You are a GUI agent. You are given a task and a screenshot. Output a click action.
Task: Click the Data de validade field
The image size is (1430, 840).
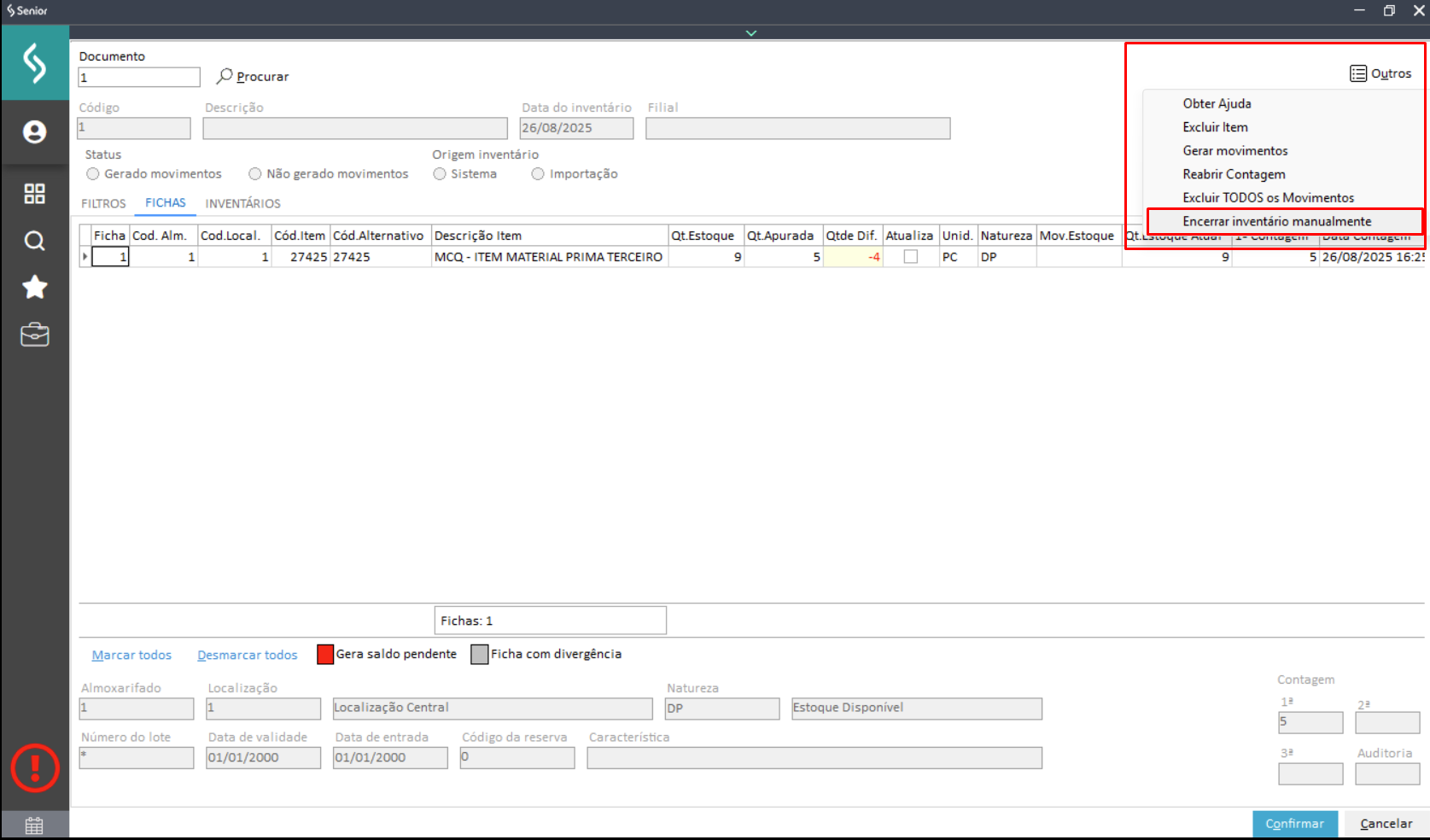[264, 757]
